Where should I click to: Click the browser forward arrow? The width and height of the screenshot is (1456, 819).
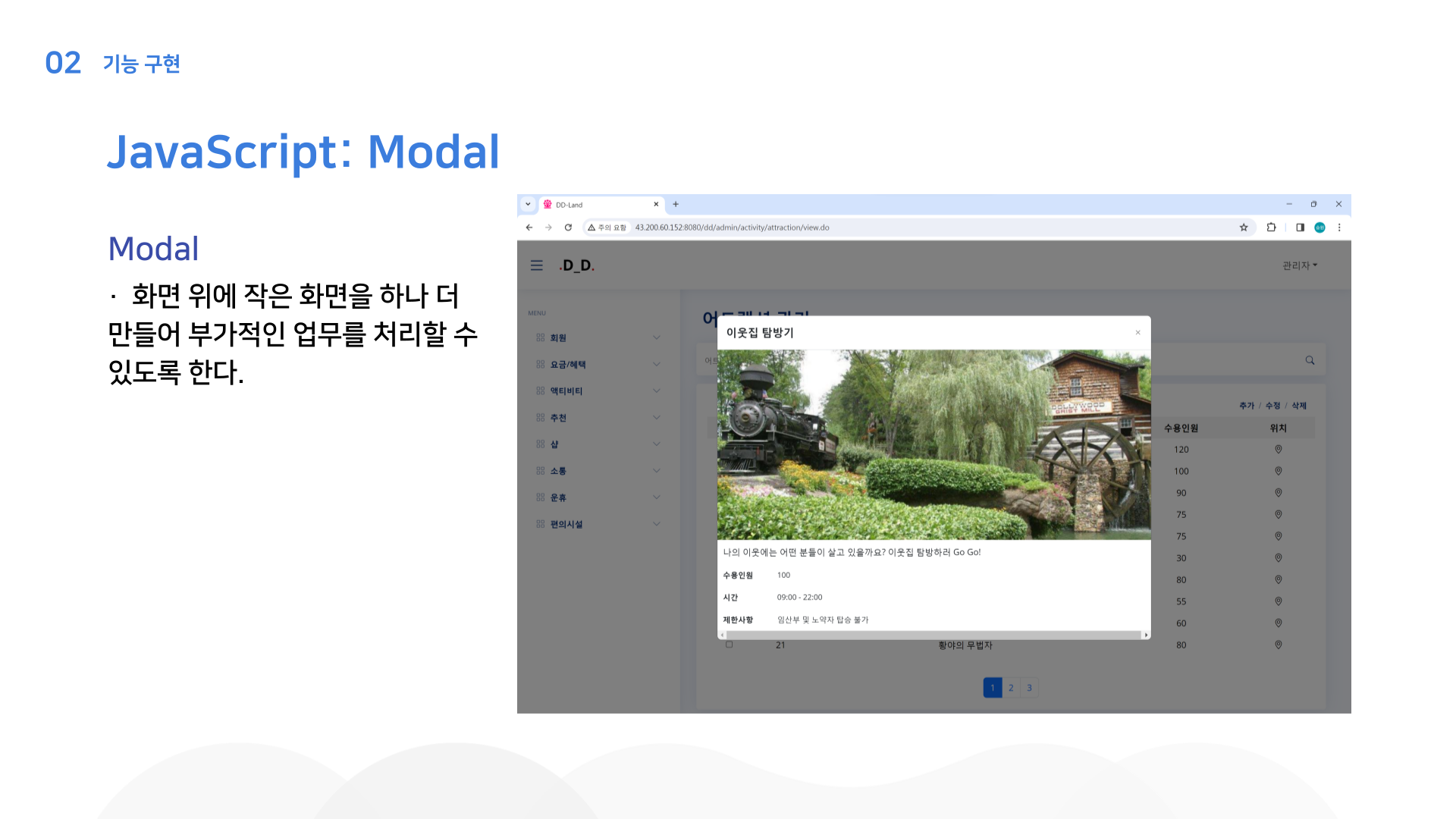pos(548,227)
